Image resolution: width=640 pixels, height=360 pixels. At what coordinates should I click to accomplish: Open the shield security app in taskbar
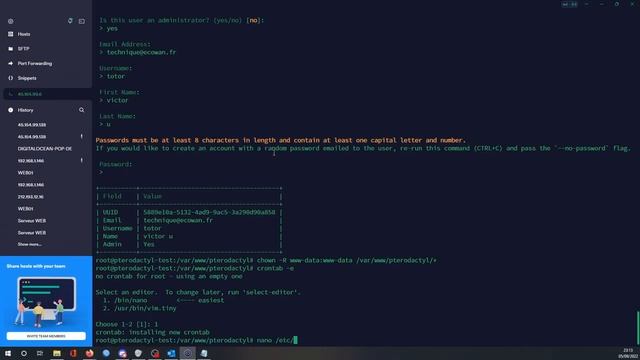tap(138, 353)
